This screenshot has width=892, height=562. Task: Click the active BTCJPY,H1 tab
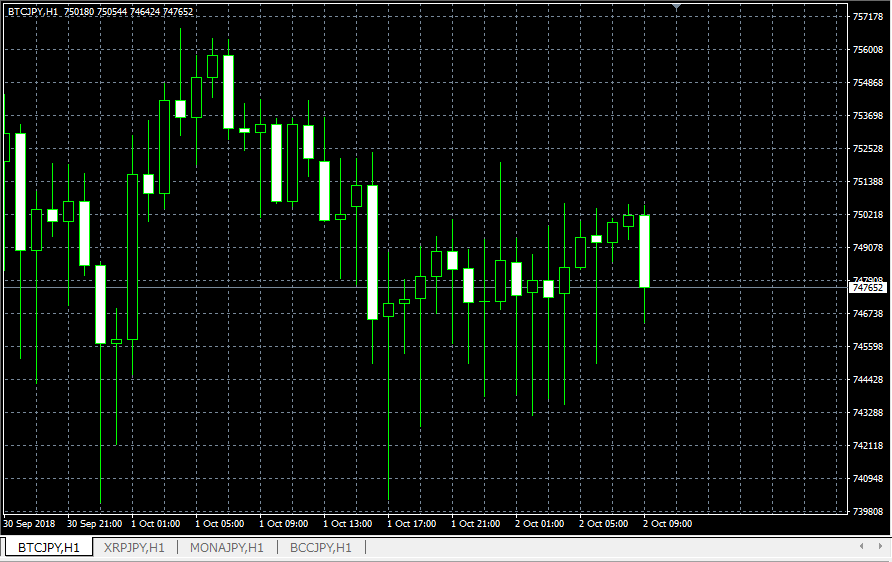tap(49, 548)
